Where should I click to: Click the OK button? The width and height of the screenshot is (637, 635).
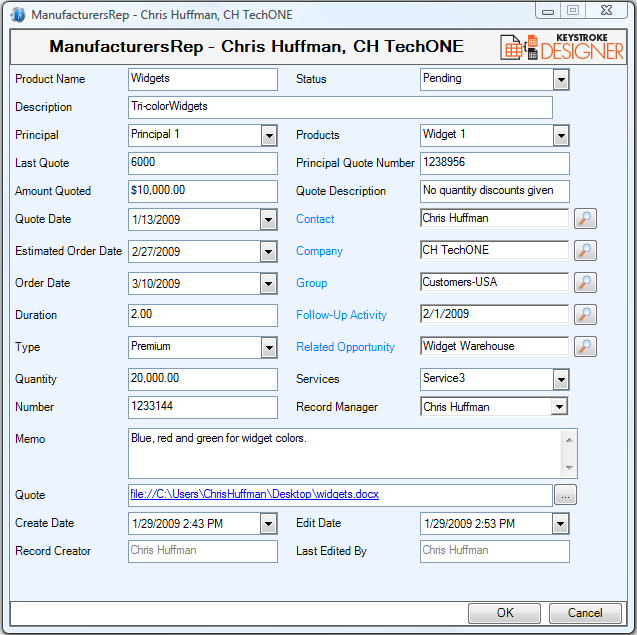coord(504,613)
